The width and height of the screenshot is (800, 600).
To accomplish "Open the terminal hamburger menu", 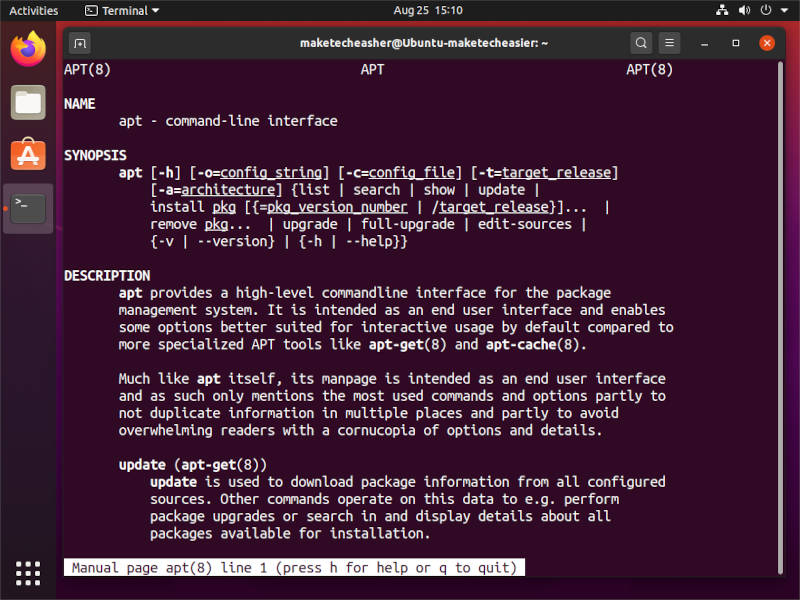I will coord(669,43).
